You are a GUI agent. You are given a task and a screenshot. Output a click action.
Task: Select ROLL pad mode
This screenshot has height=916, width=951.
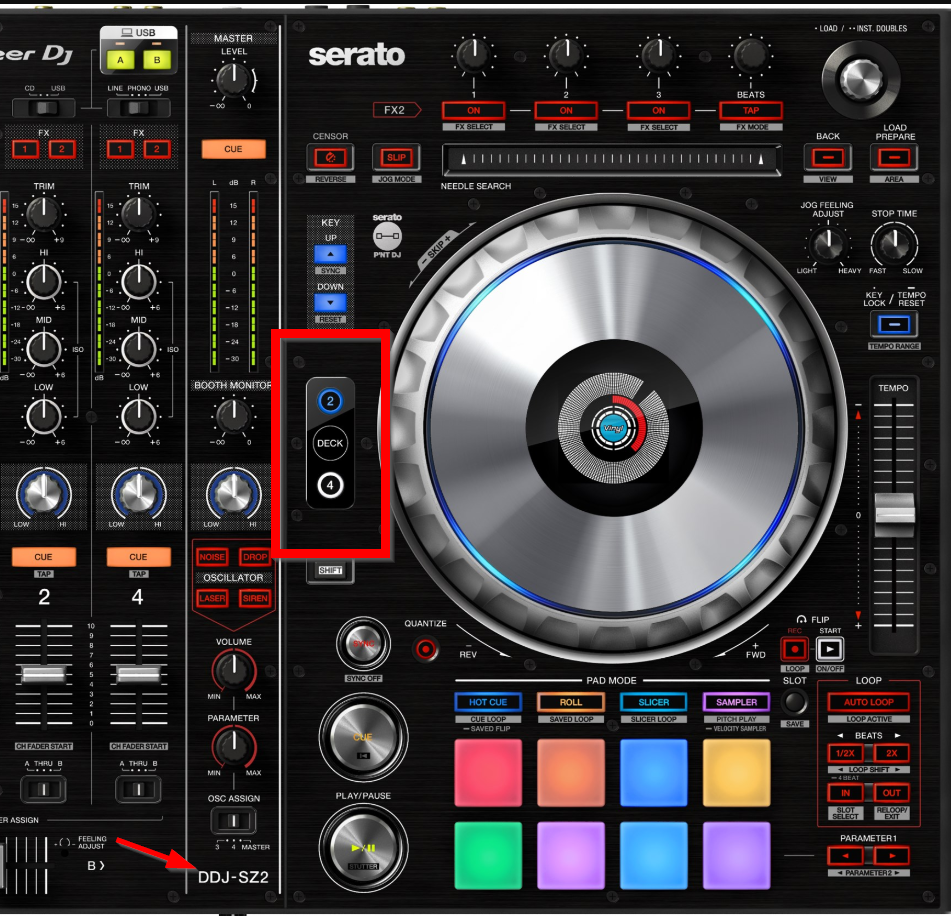pyautogui.click(x=571, y=702)
